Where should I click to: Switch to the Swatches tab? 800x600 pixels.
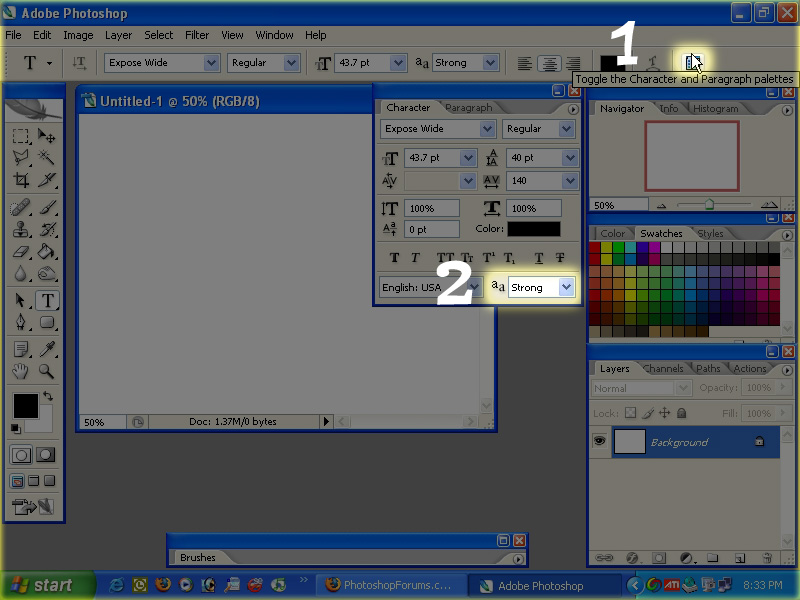(661, 232)
